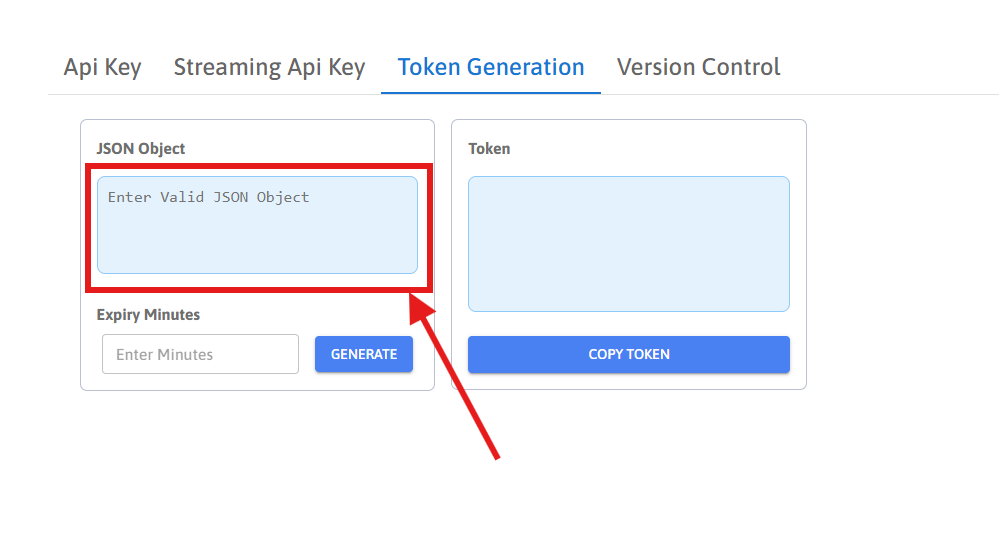Focus the Token output text area
999x541 pixels.
[x=628, y=244]
